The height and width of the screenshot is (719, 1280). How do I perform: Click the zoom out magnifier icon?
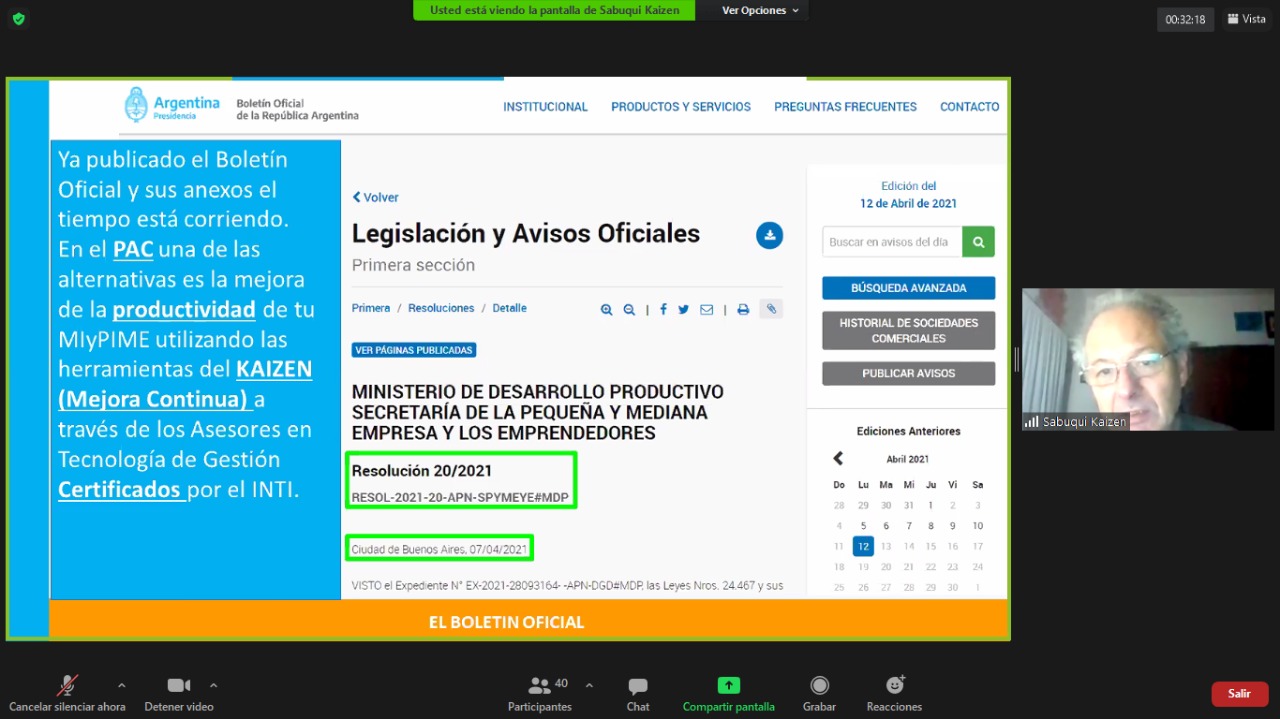click(x=629, y=310)
